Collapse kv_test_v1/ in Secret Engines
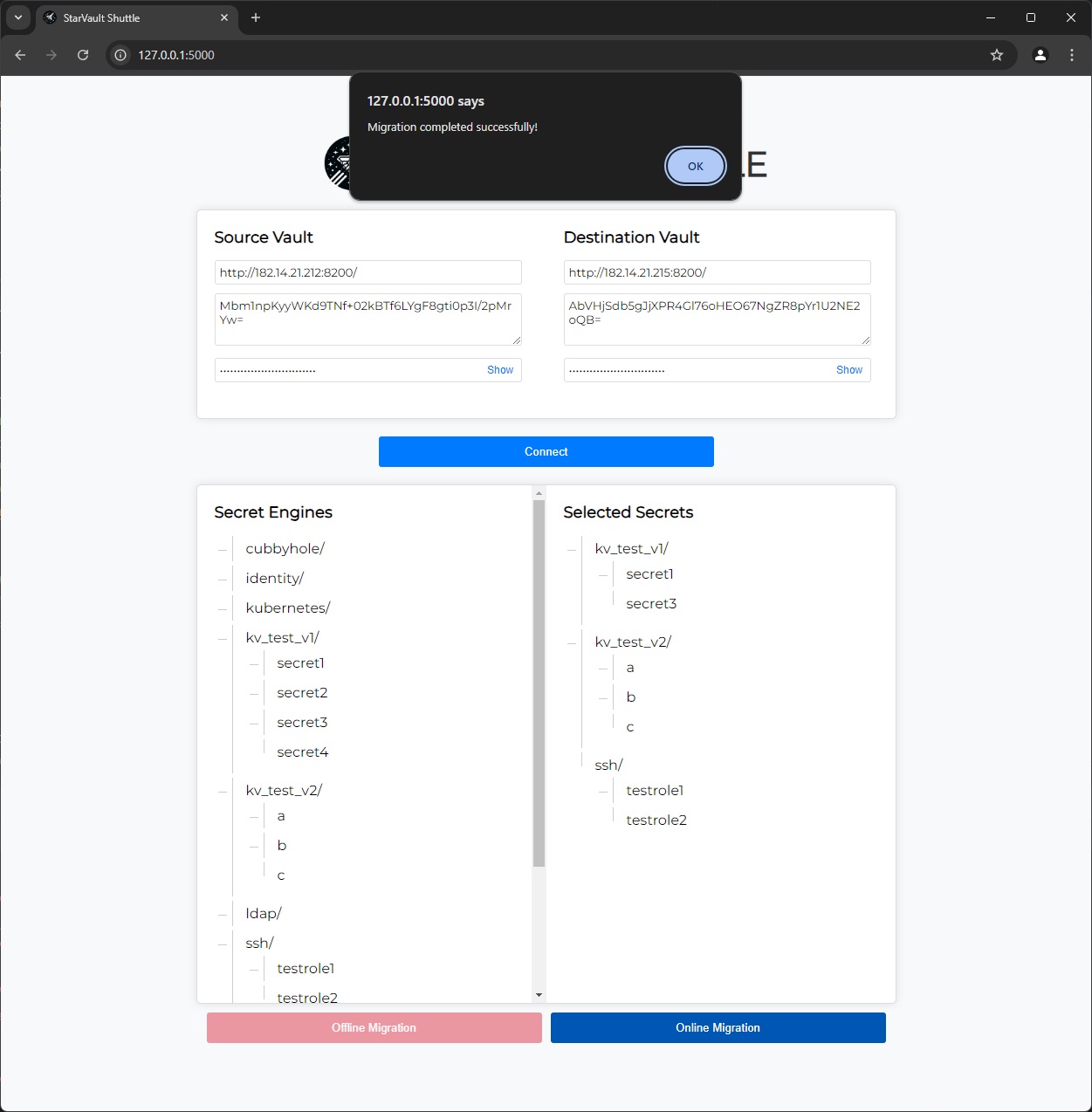This screenshot has height=1112, width=1092. tap(223, 638)
